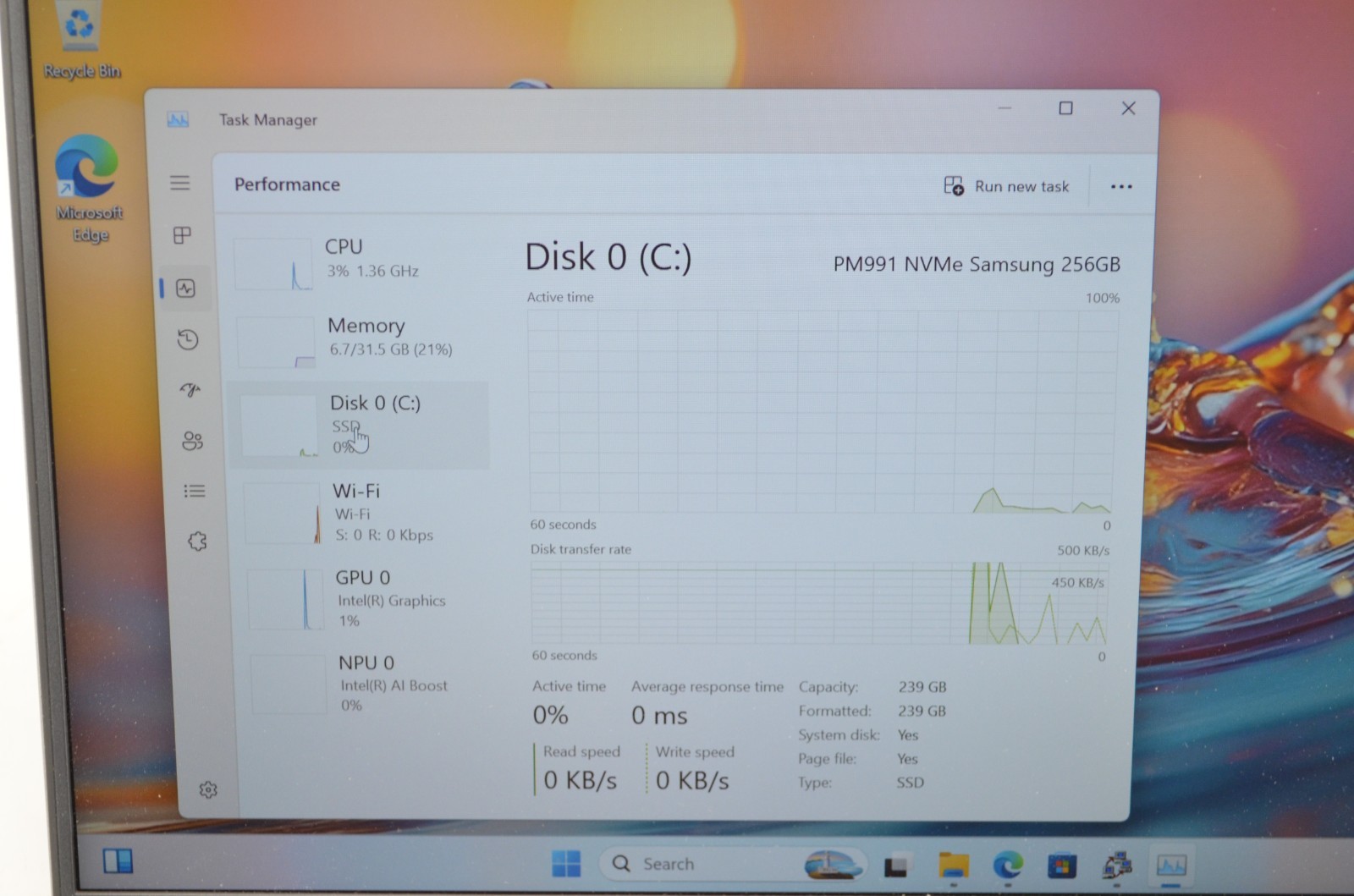This screenshot has width=1354, height=896.
Task: Minimize the Task Manager window
Action: pos(1004,108)
